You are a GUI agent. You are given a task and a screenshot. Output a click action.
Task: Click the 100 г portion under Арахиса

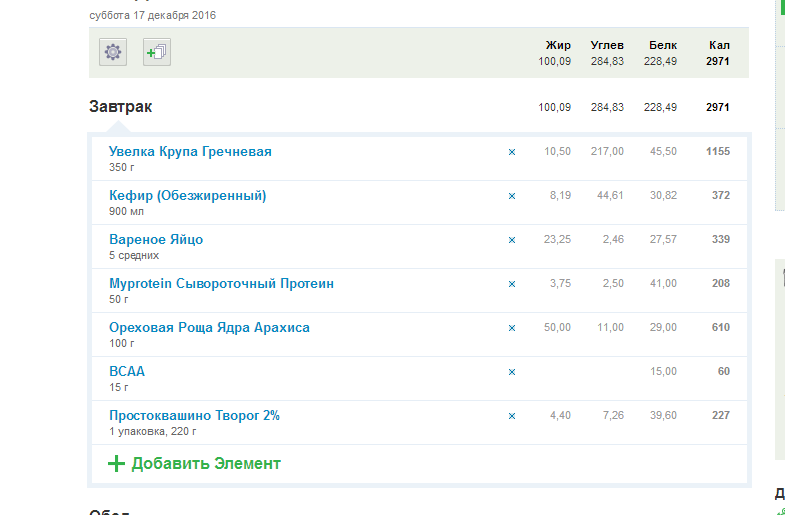(x=122, y=344)
